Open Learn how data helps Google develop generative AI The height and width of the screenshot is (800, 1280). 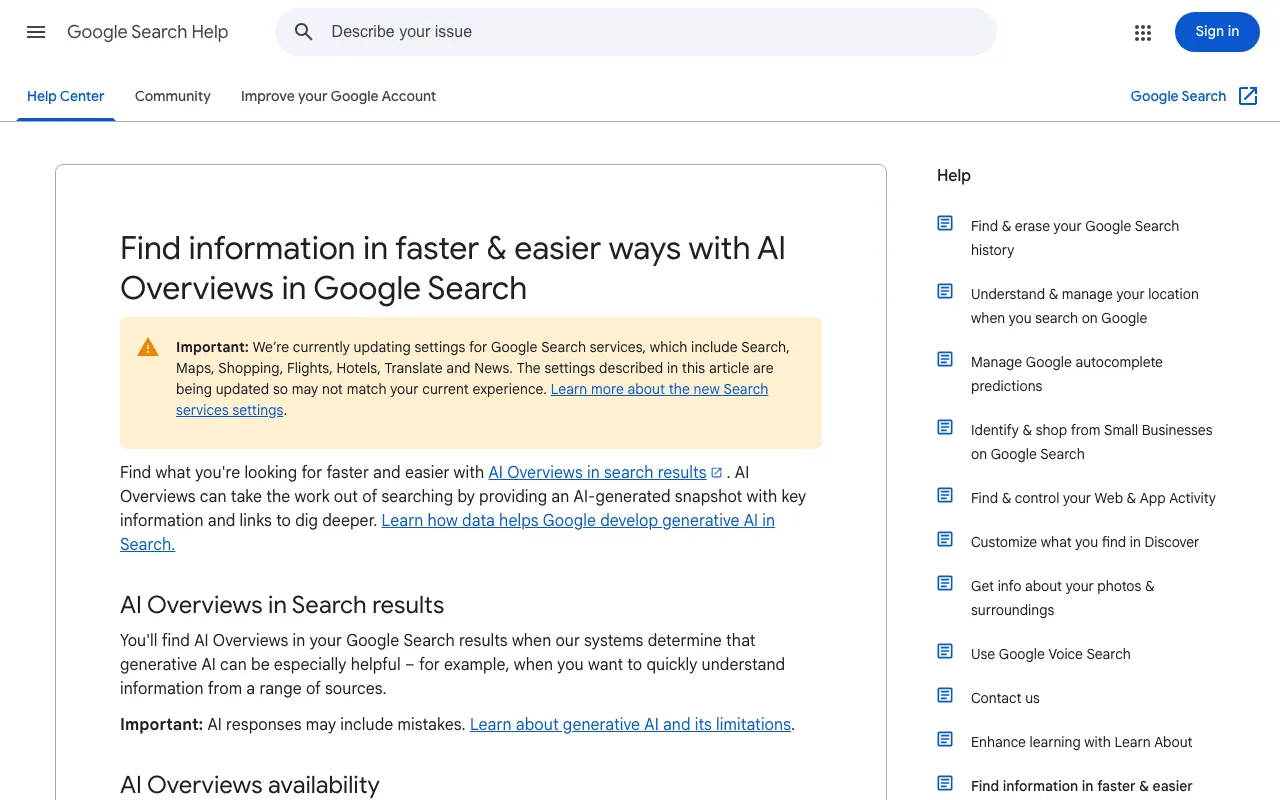tap(447, 532)
